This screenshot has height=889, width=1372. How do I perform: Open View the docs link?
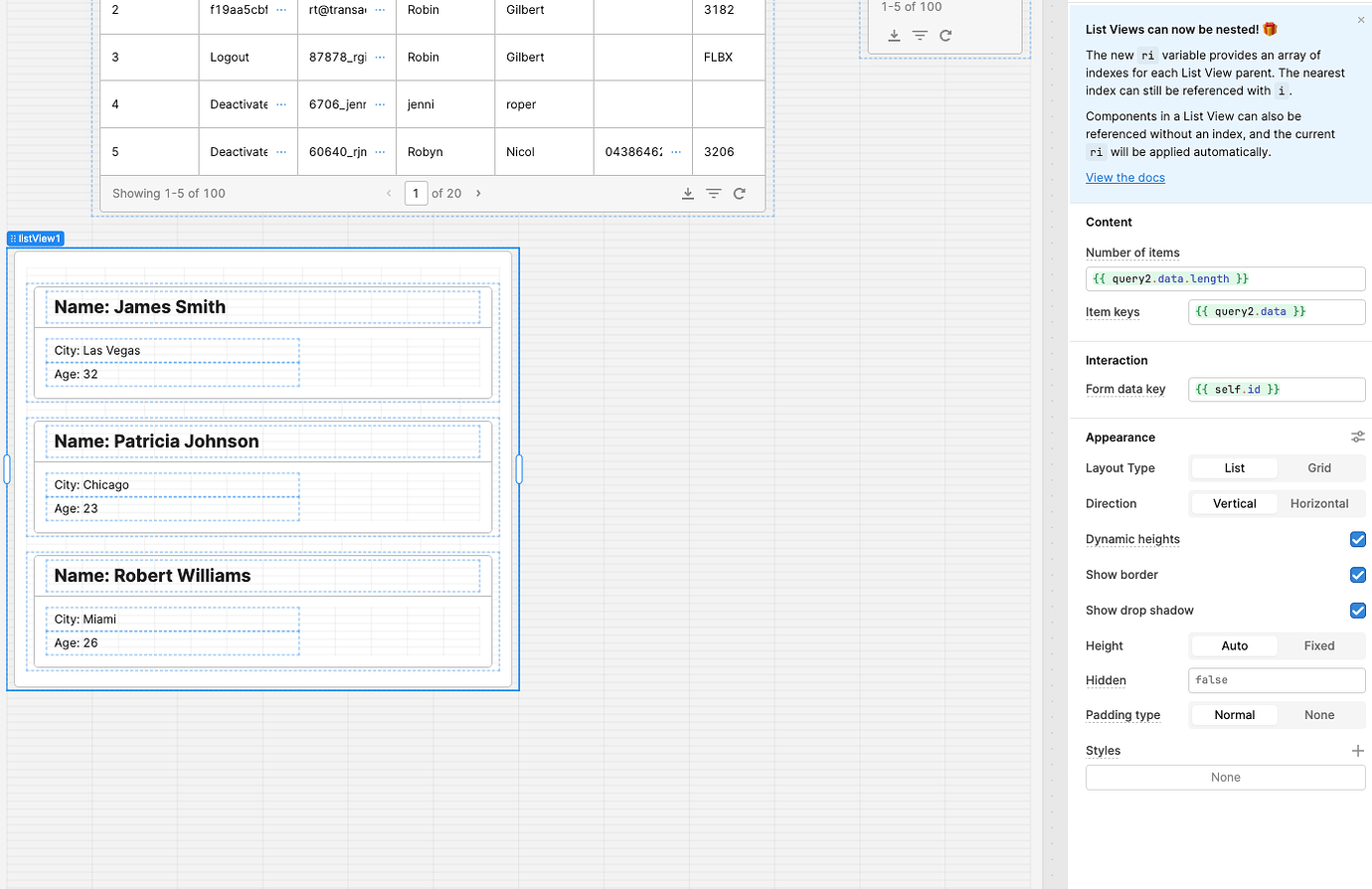(x=1125, y=177)
